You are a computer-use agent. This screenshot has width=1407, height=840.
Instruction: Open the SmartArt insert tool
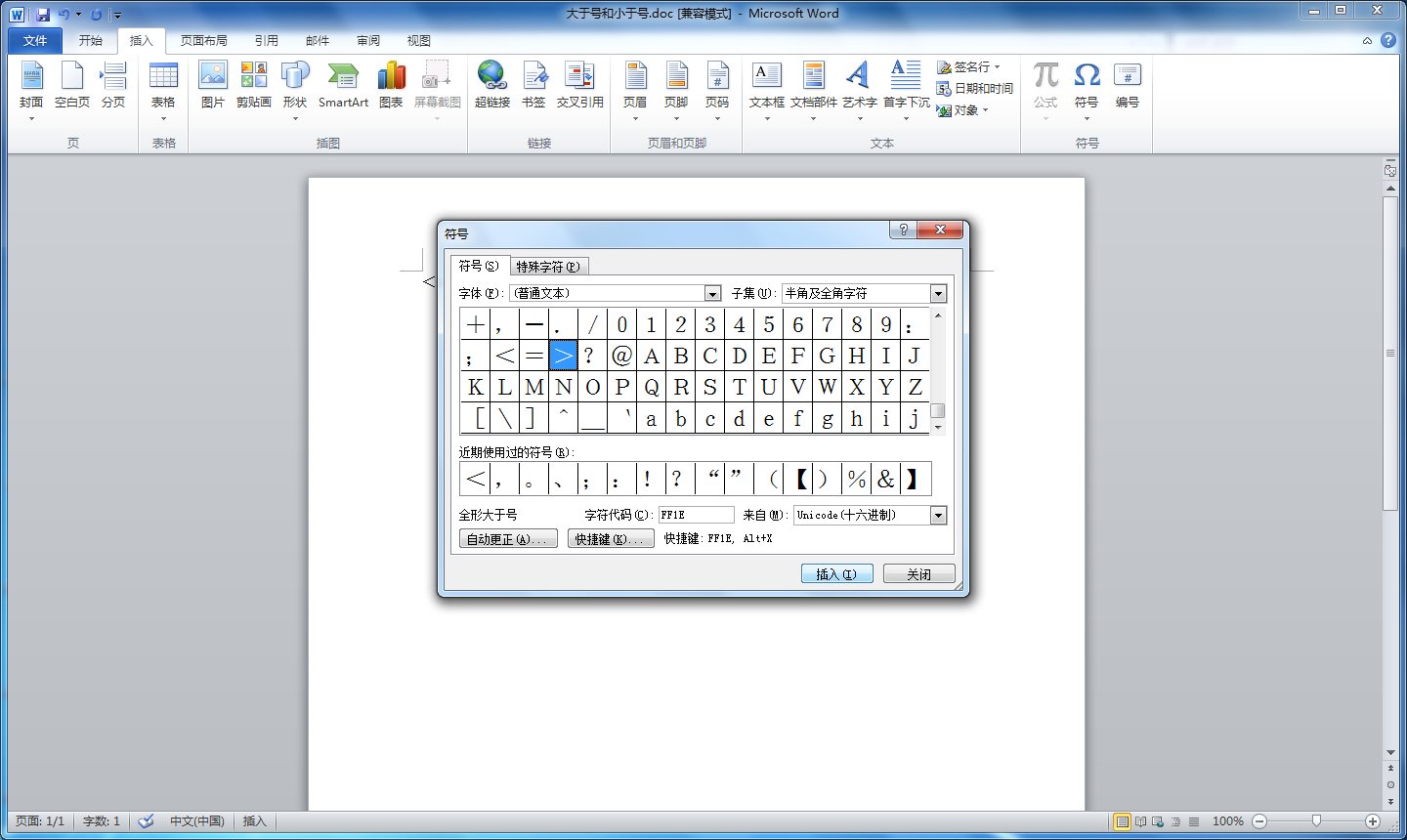(x=343, y=84)
